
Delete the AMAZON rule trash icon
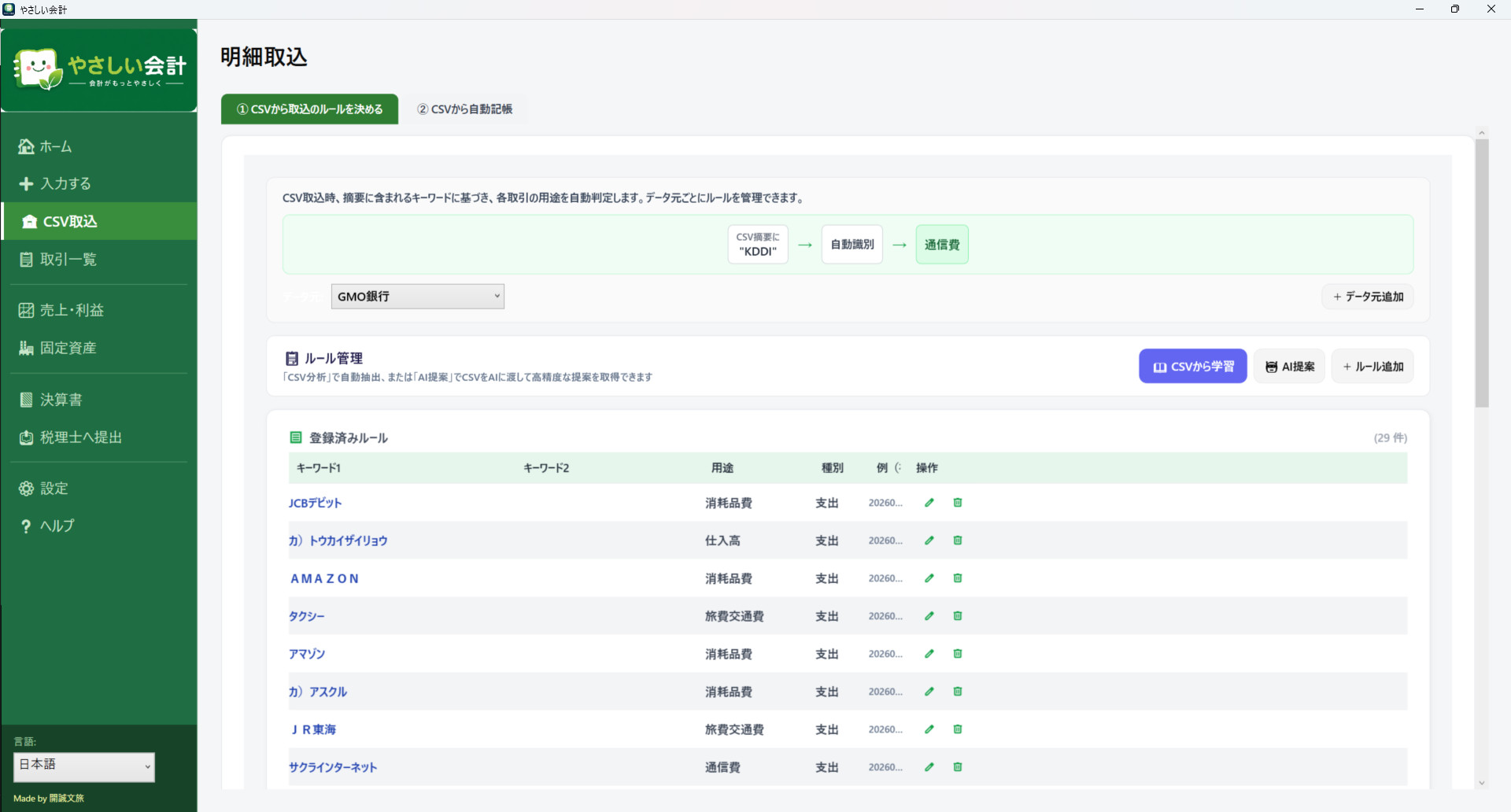958,578
